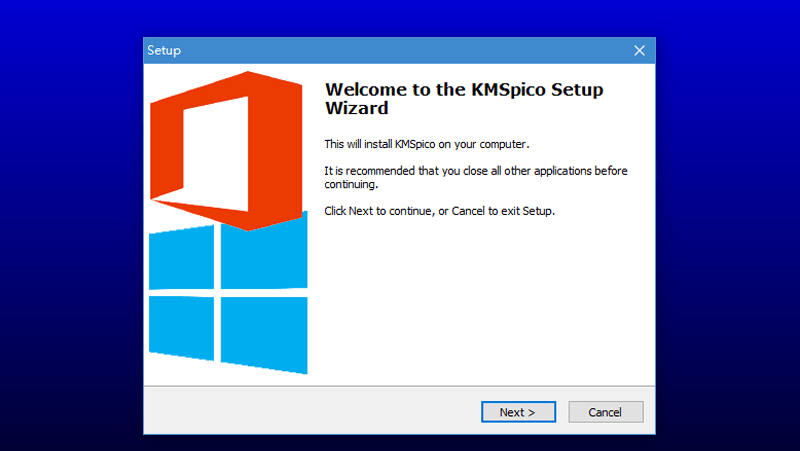Click the blank white area below instructions
This screenshot has height=451, width=800.
(480, 300)
